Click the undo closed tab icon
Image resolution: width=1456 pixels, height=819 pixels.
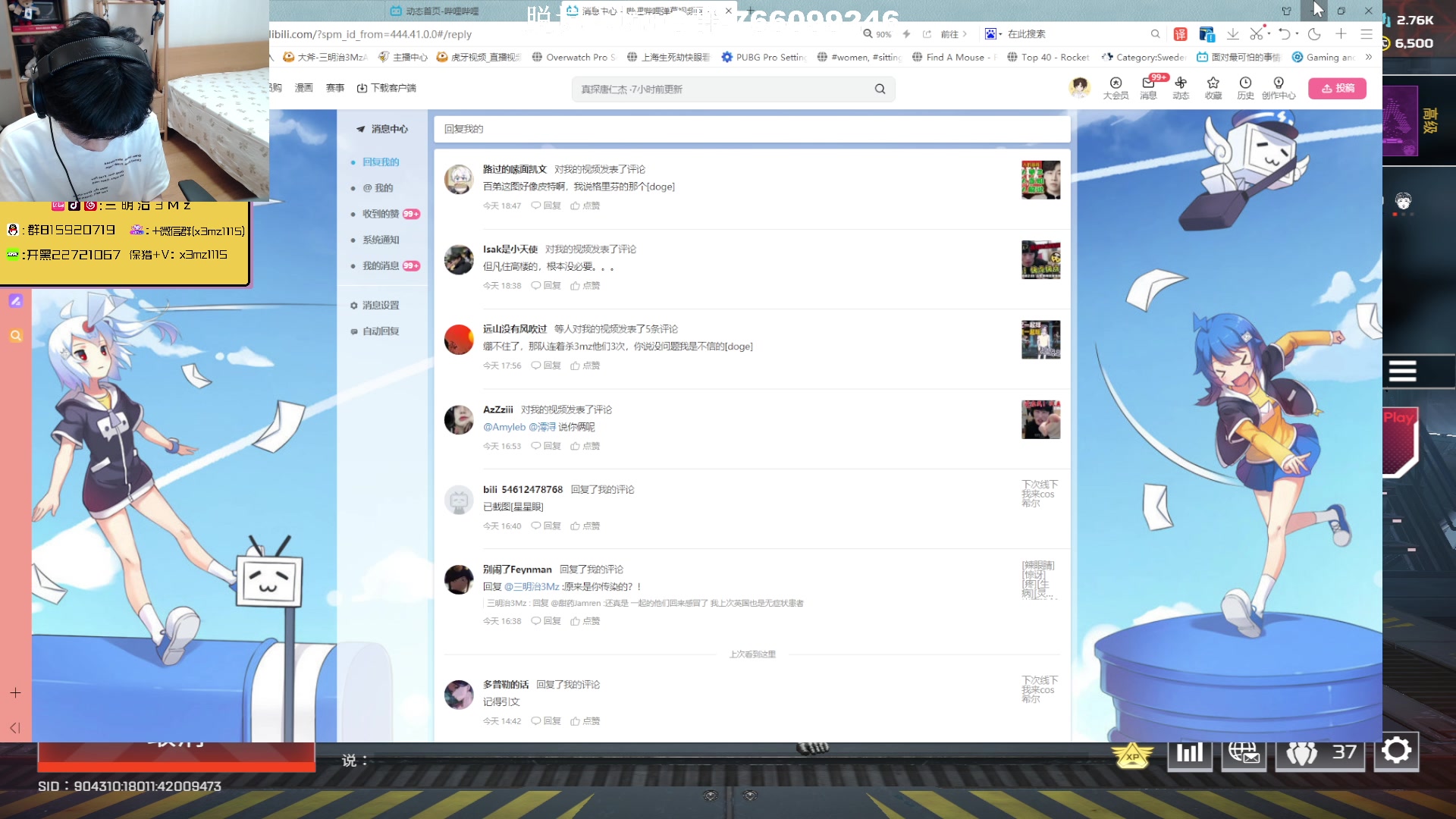pos(1285,34)
